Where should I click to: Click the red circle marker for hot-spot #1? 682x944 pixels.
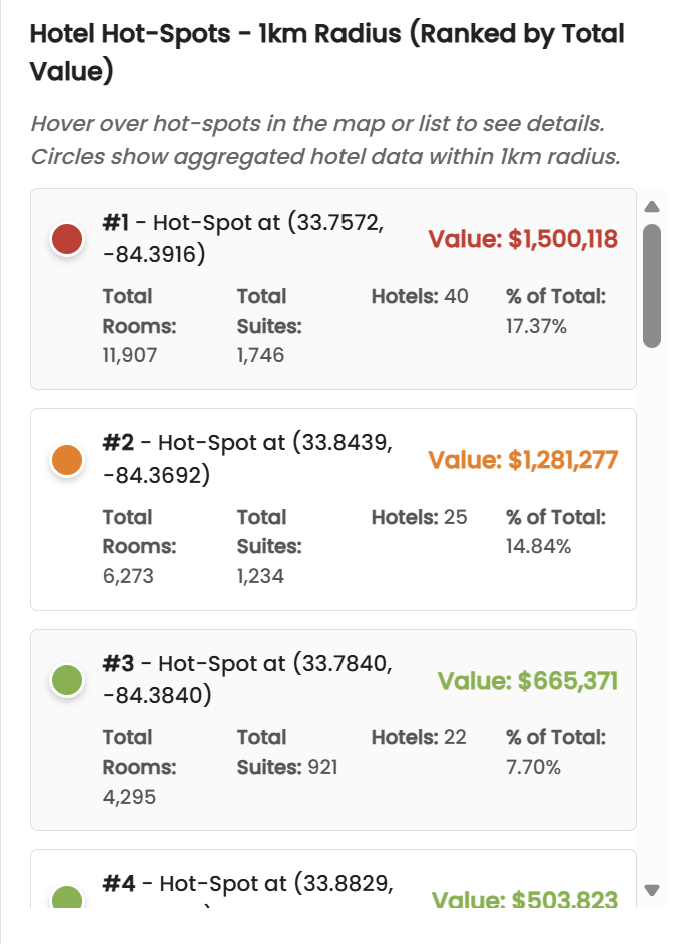point(66,239)
